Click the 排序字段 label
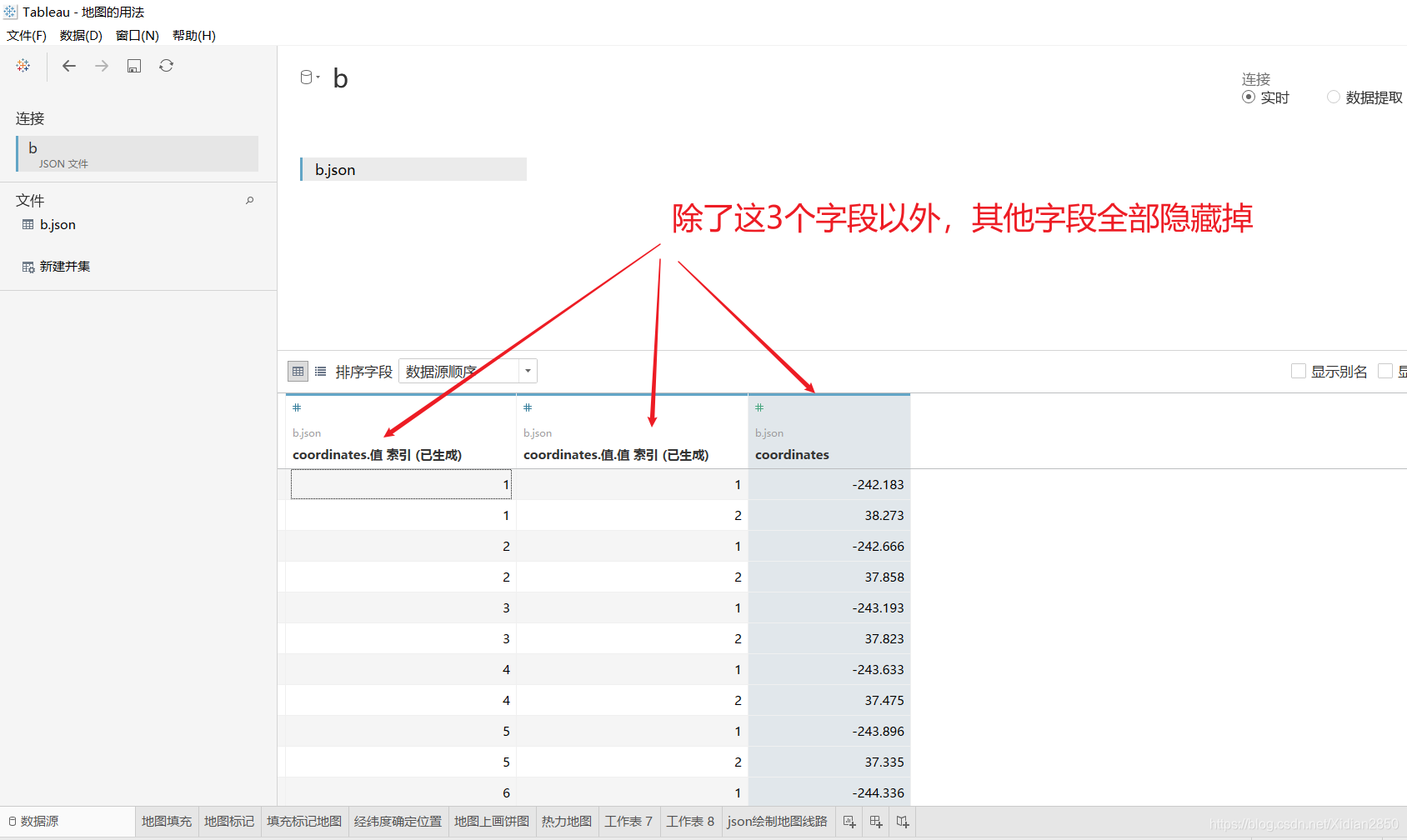The height and width of the screenshot is (840, 1407). (363, 372)
